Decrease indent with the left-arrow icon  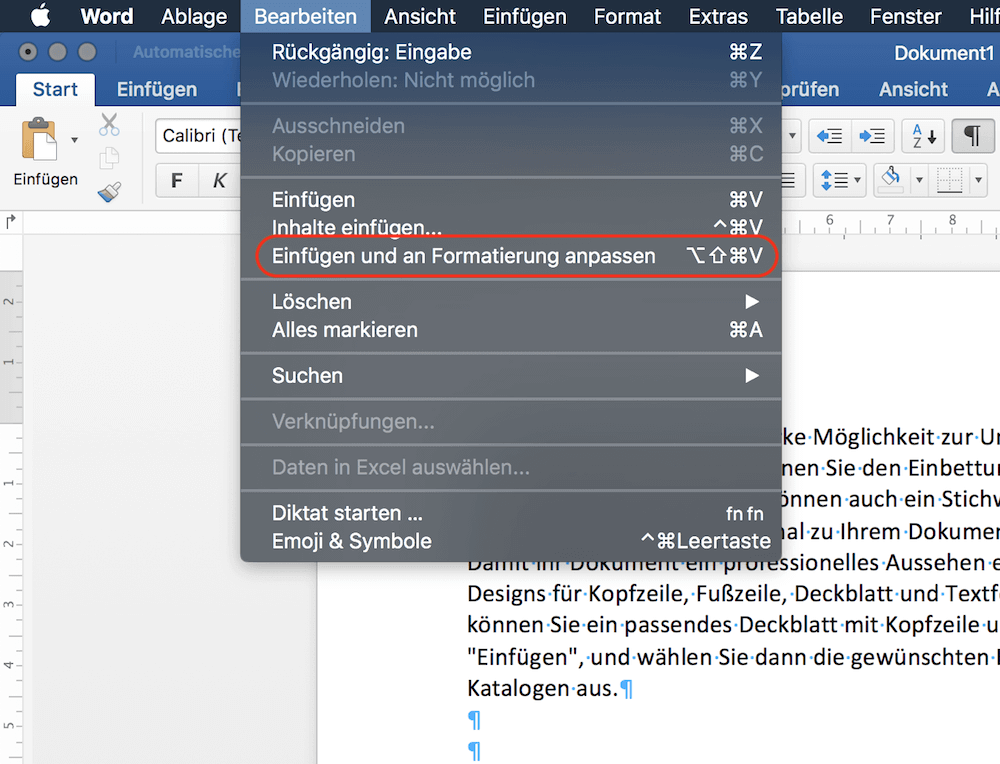pos(830,135)
